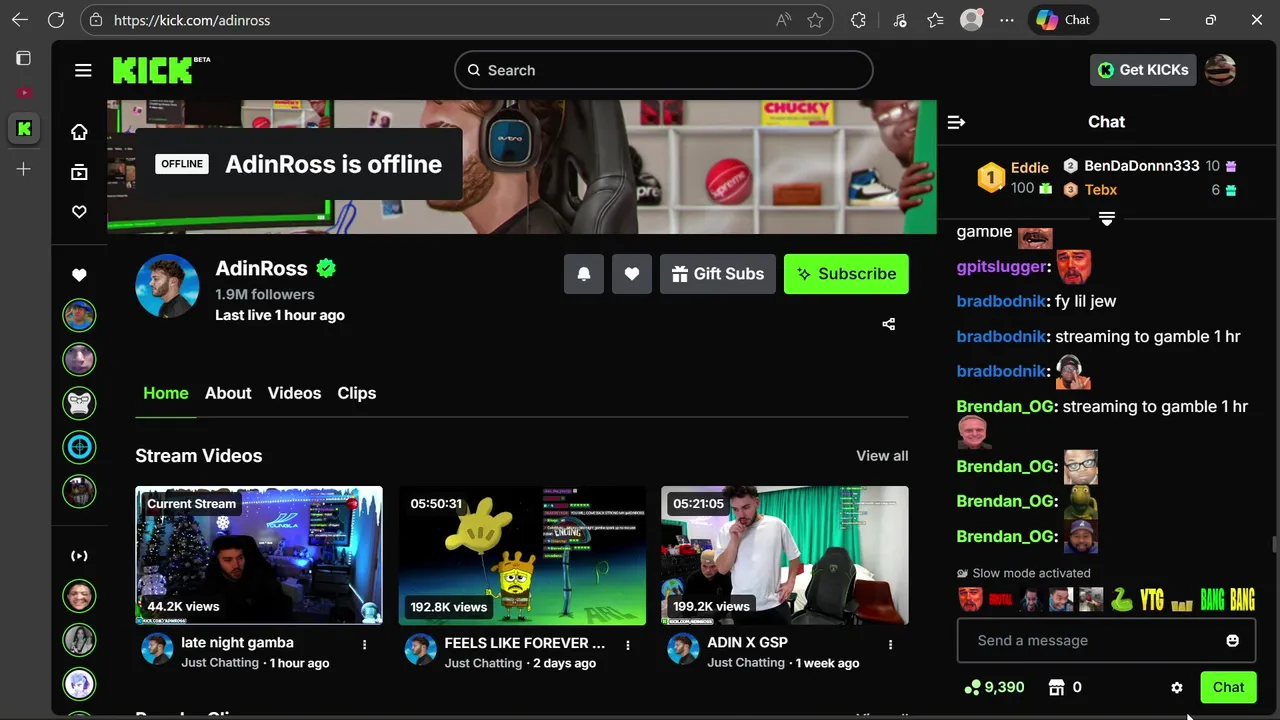Follow AdinRoss with heart button
The width and height of the screenshot is (1280, 720).
click(632, 274)
